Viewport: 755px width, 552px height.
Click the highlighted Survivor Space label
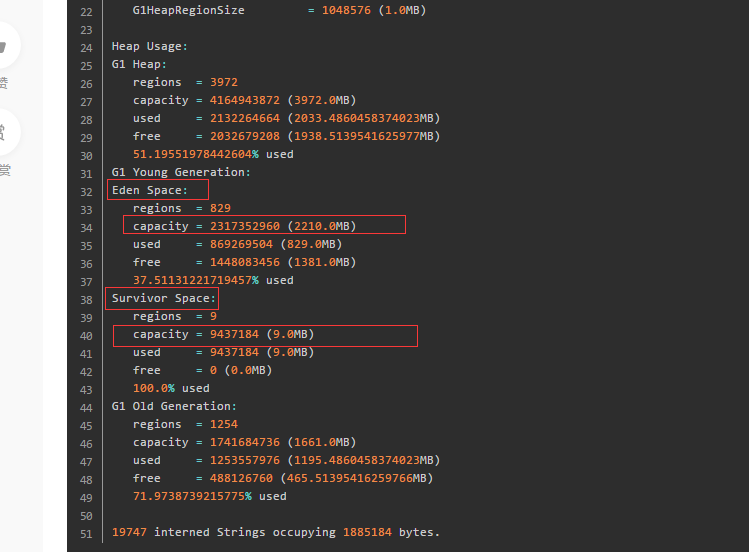click(x=164, y=298)
